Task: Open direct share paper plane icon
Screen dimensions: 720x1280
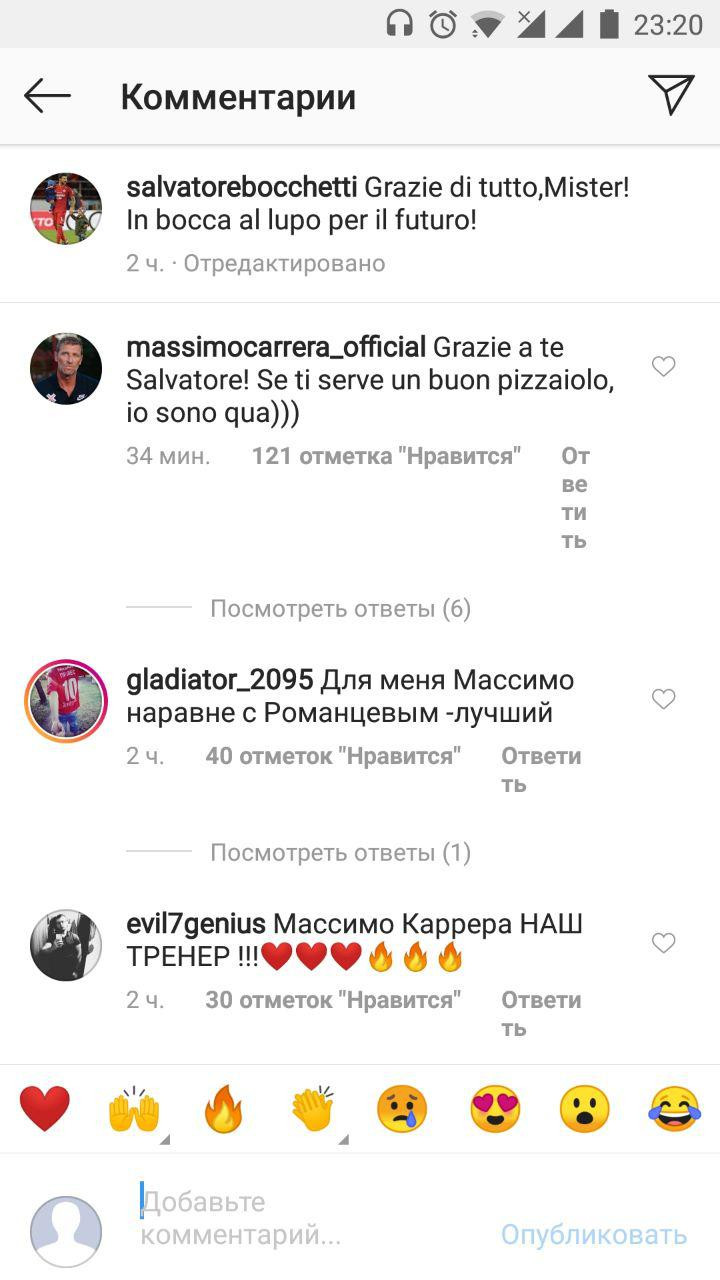Action: click(671, 95)
